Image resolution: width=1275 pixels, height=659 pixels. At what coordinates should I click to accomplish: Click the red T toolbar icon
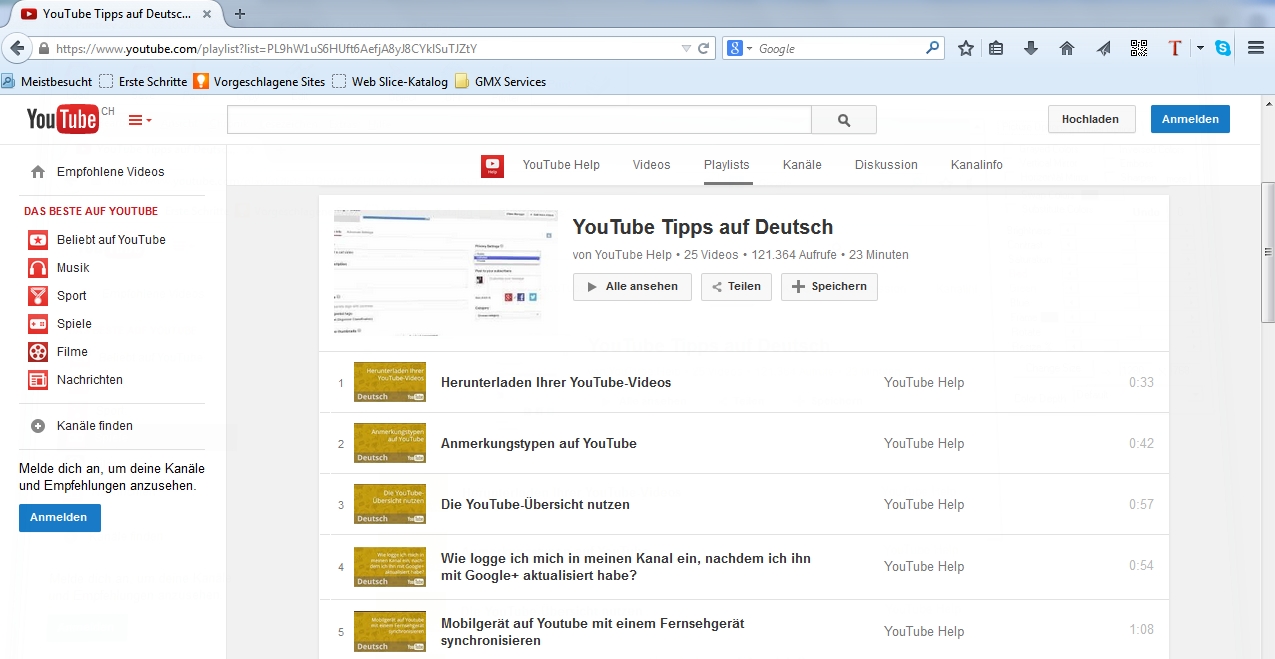click(x=1176, y=48)
